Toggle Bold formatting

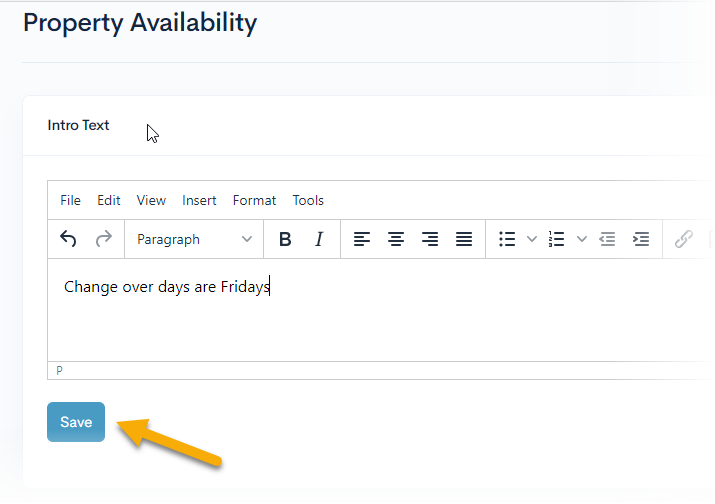coord(285,239)
